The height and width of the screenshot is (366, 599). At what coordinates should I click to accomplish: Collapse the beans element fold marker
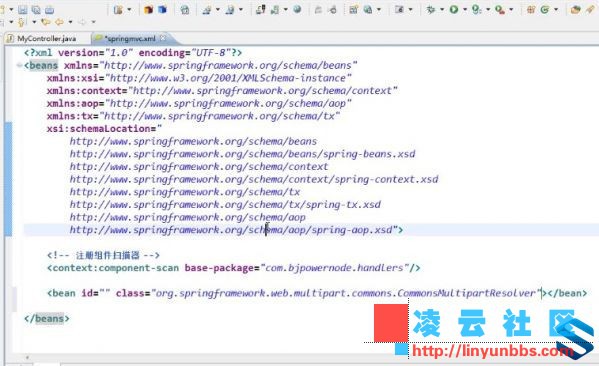tap(19, 65)
